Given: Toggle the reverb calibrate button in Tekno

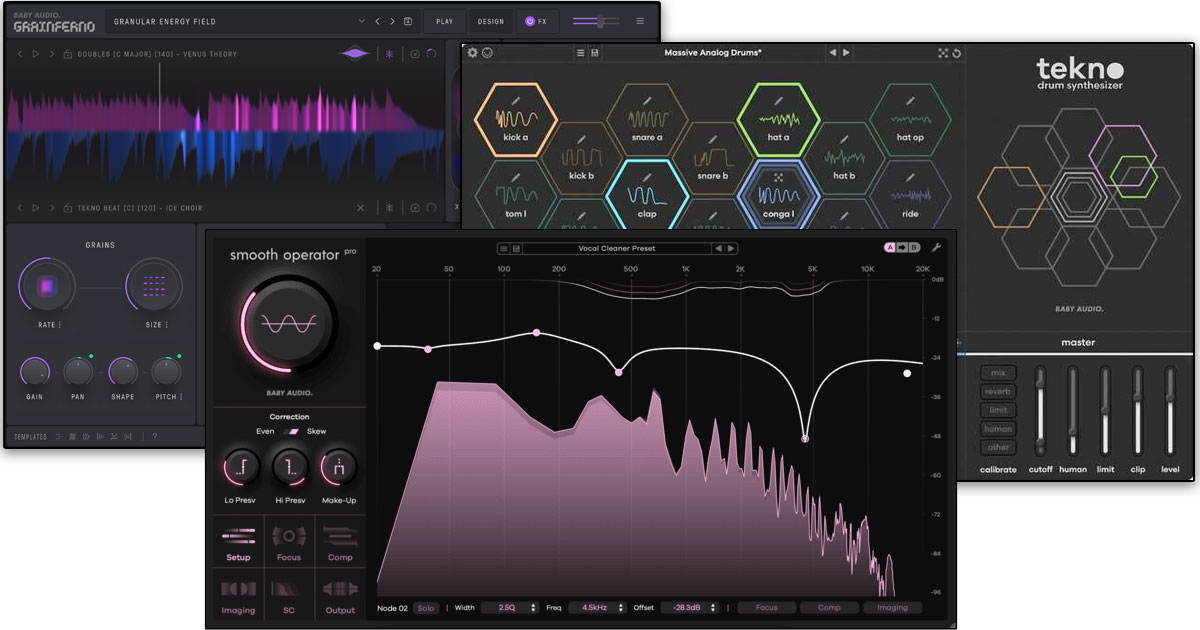Looking at the screenshot, I should 998,392.
